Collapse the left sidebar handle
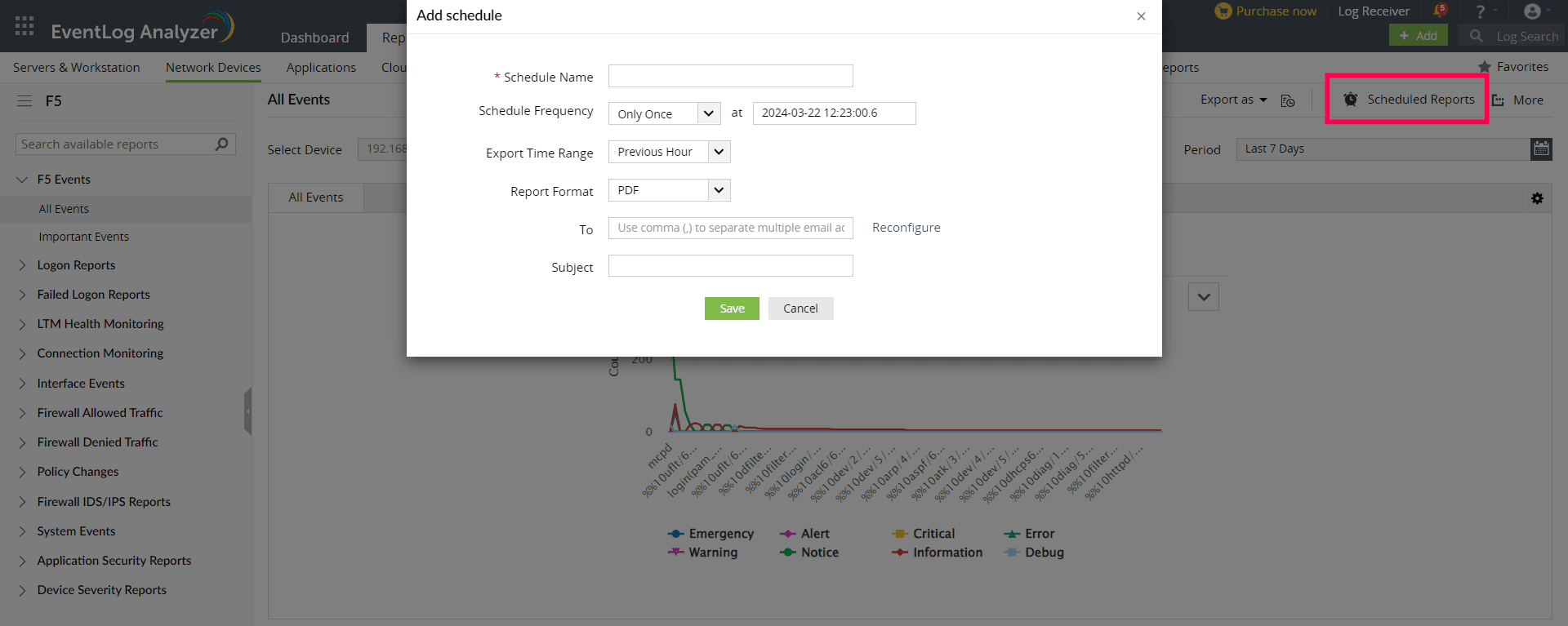The image size is (1568, 626). tap(247, 411)
